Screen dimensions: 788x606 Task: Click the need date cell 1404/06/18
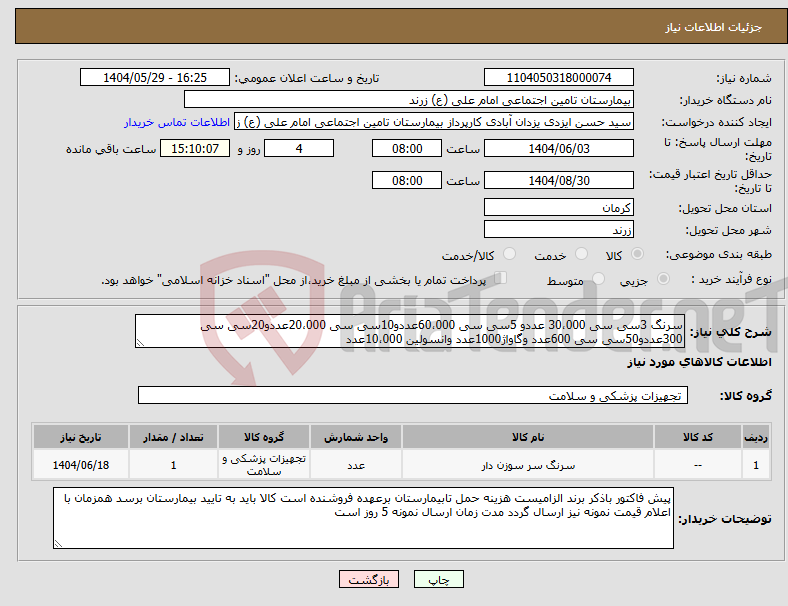point(81,465)
